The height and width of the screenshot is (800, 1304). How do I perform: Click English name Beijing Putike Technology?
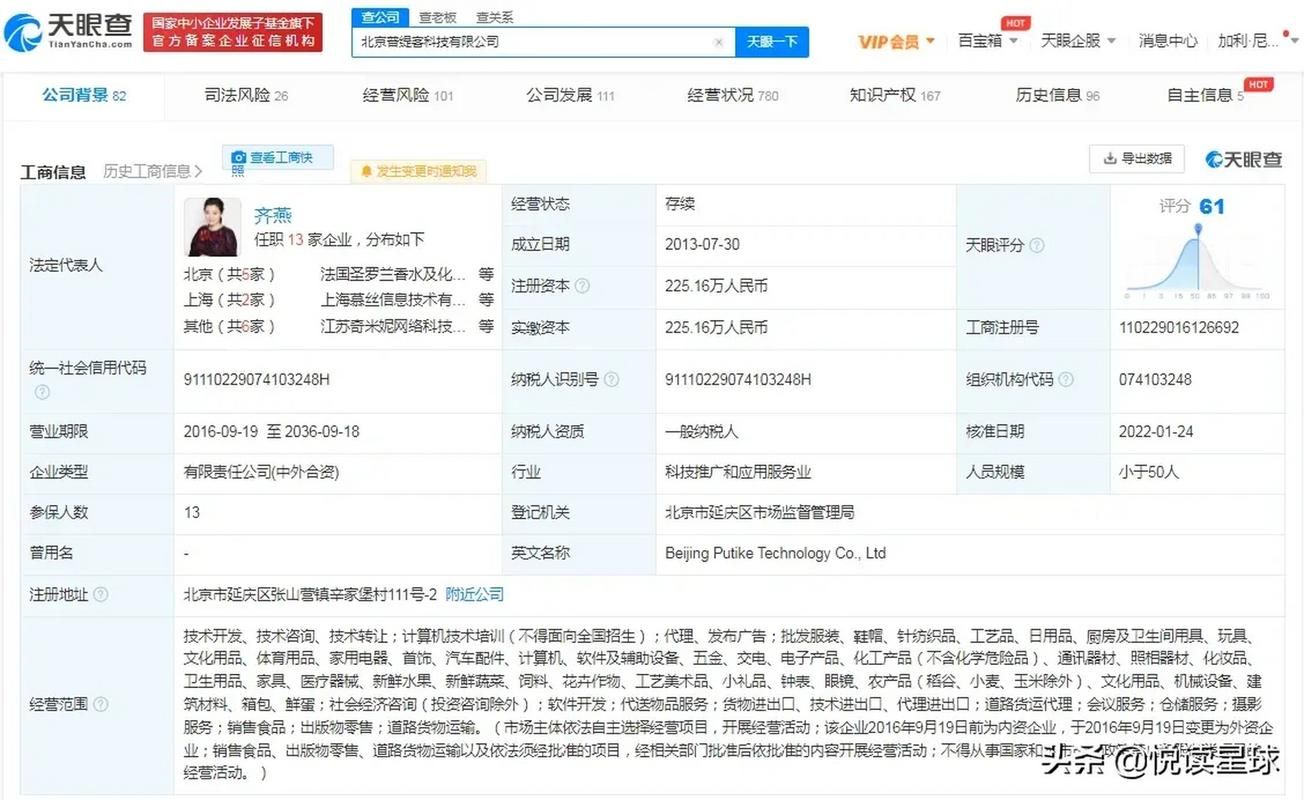coord(776,553)
